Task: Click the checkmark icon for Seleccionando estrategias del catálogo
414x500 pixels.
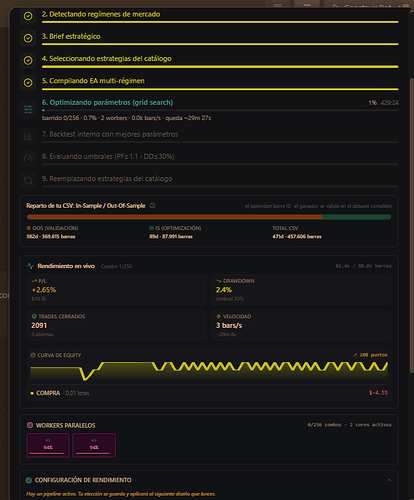Action: coord(28,60)
